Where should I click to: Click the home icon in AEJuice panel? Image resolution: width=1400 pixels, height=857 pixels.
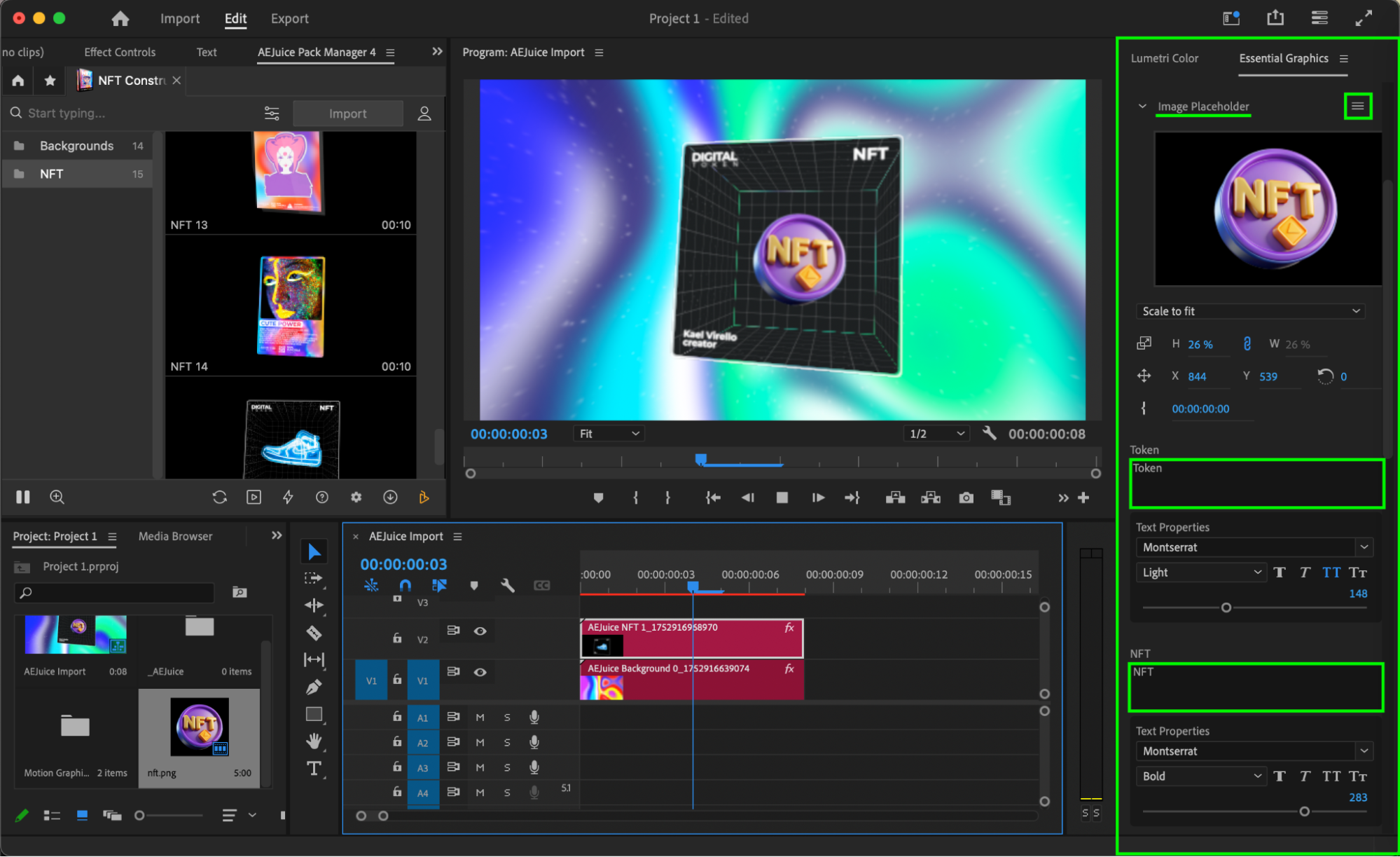18,81
